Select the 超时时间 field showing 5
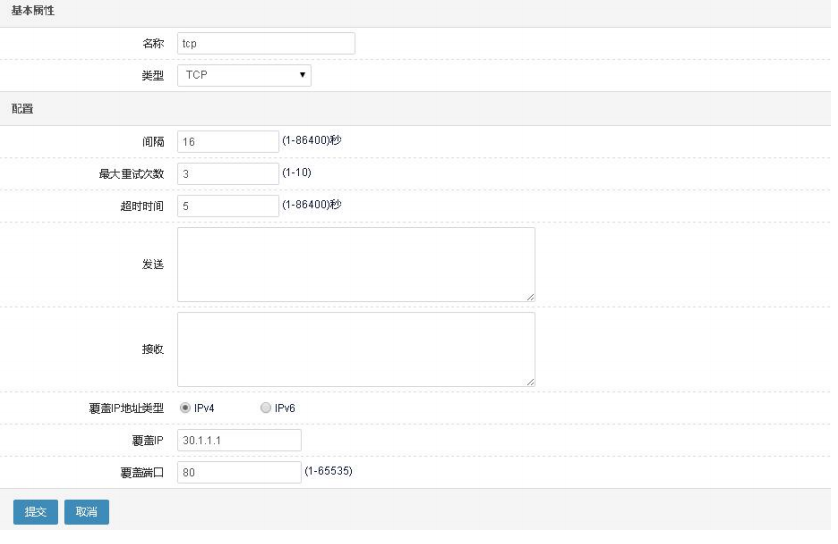Image resolution: width=838 pixels, height=544 pixels. tap(228, 206)
